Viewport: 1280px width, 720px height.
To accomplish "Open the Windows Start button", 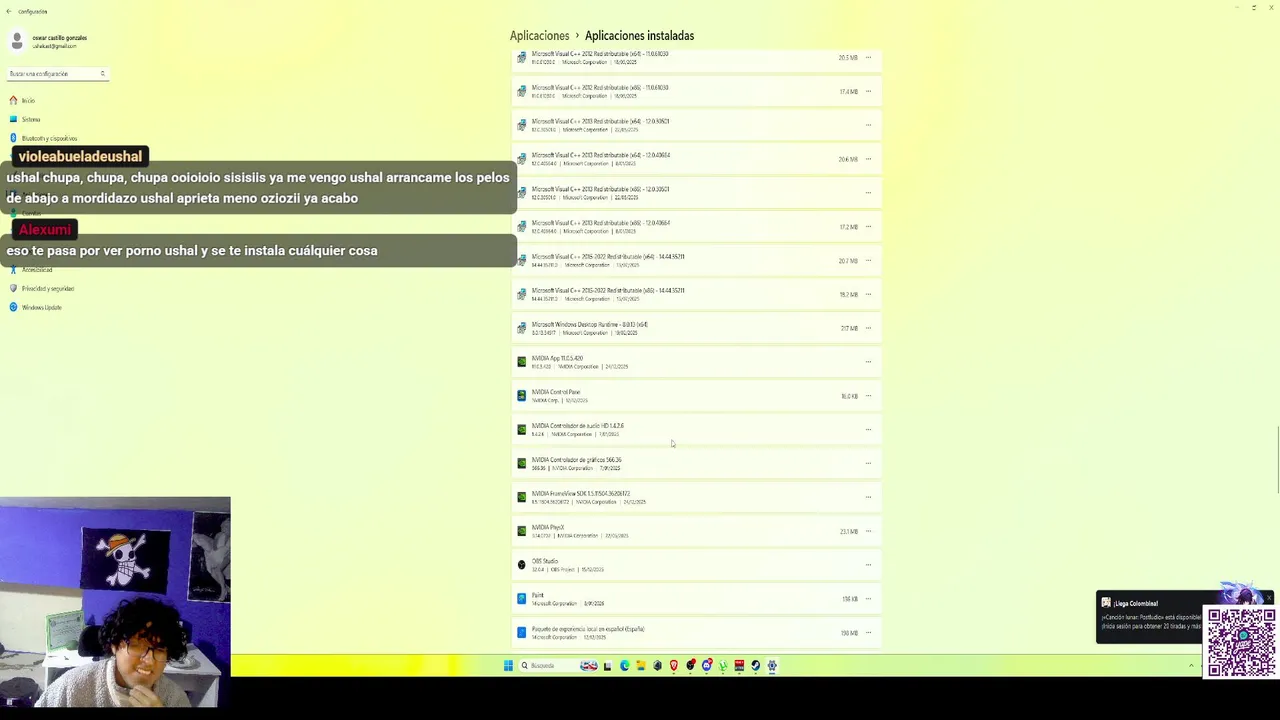I will coord(508,666).
